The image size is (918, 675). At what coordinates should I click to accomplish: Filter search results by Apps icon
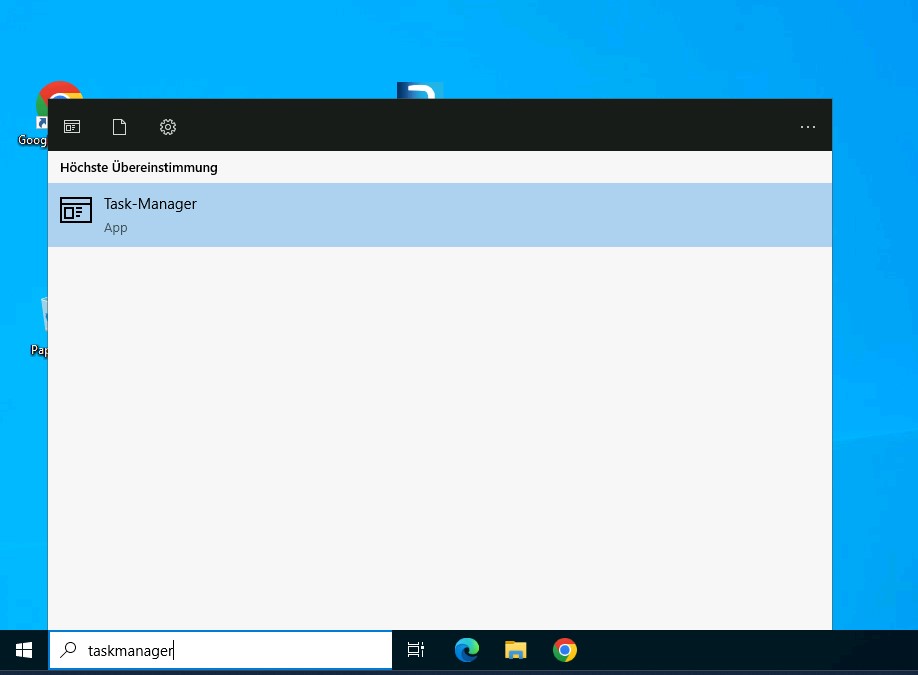tap(72, 127)
